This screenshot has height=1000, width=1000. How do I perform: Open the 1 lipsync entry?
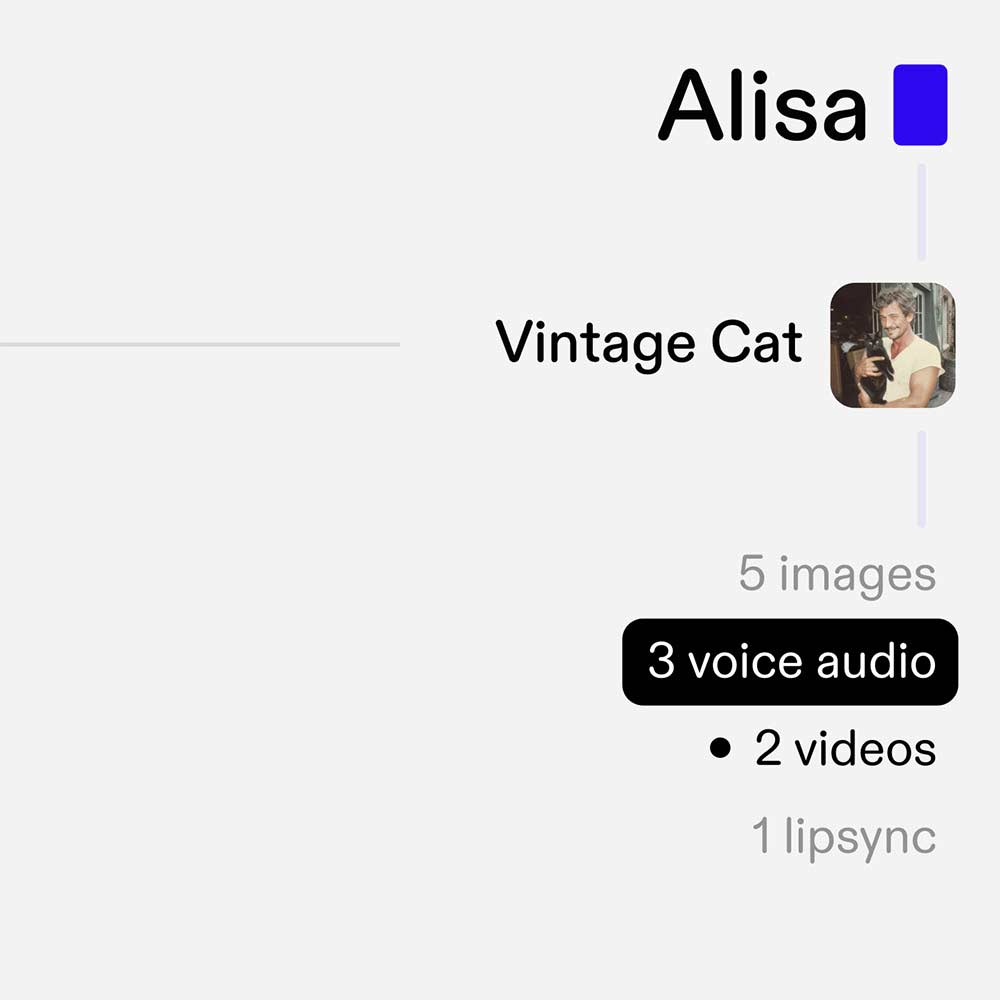[x=843, y=836]
